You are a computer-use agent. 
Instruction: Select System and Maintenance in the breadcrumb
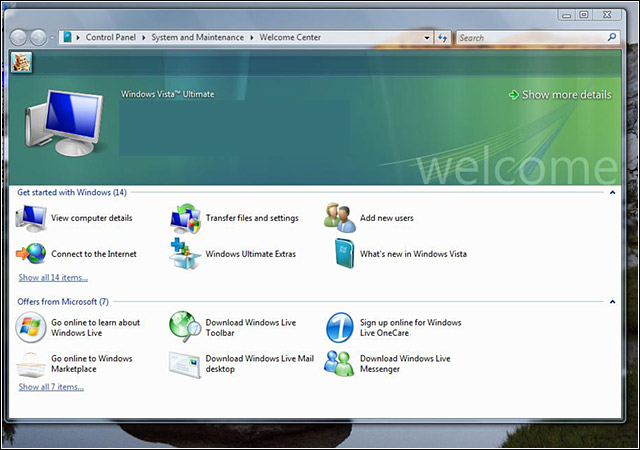198,37
